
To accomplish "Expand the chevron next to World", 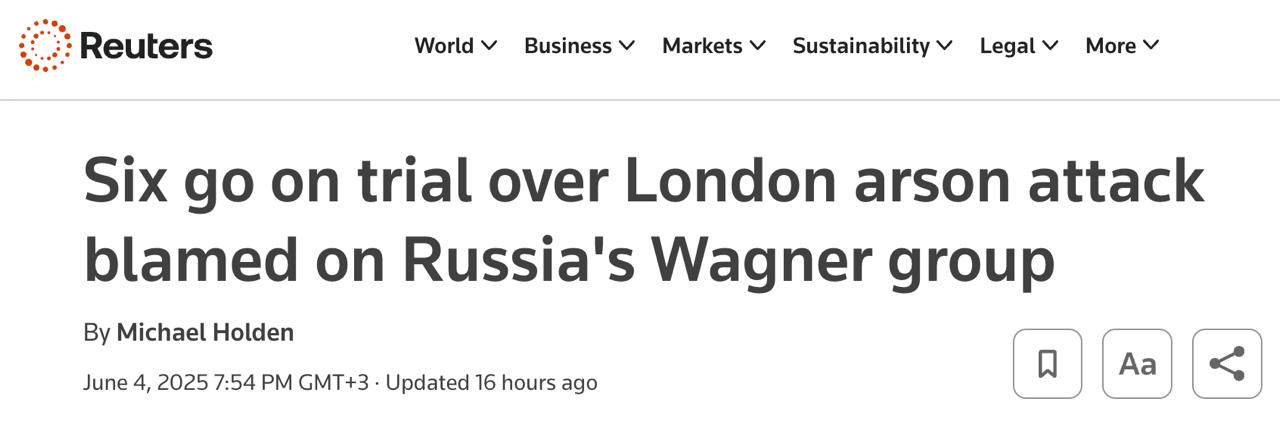I will (489, 46).
